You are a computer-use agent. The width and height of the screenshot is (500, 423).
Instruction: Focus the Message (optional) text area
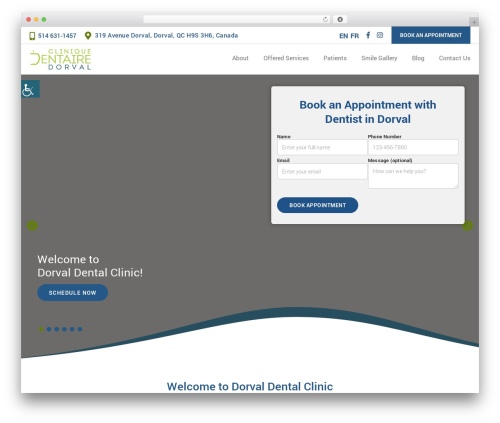tap(413, 176)
